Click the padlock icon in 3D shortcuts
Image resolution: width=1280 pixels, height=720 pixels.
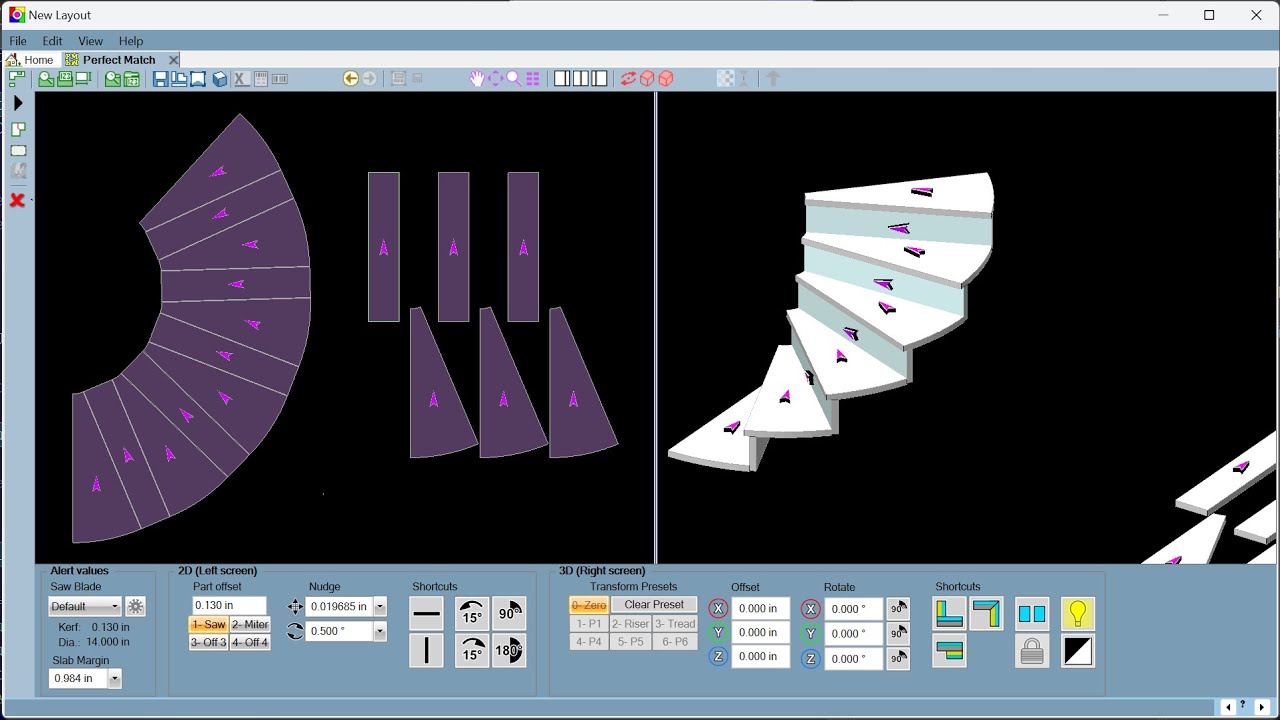click(1032, 651)
